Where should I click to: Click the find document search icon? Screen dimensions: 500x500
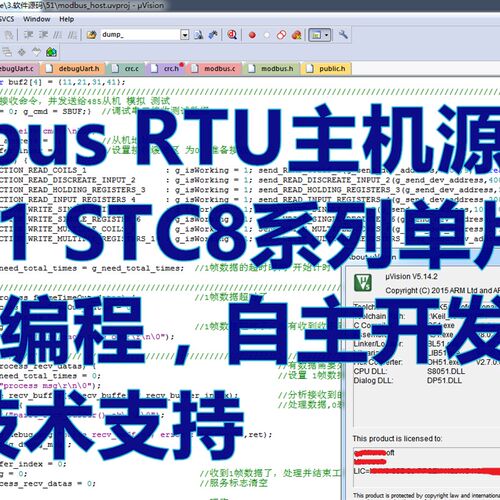click(199, 35)
